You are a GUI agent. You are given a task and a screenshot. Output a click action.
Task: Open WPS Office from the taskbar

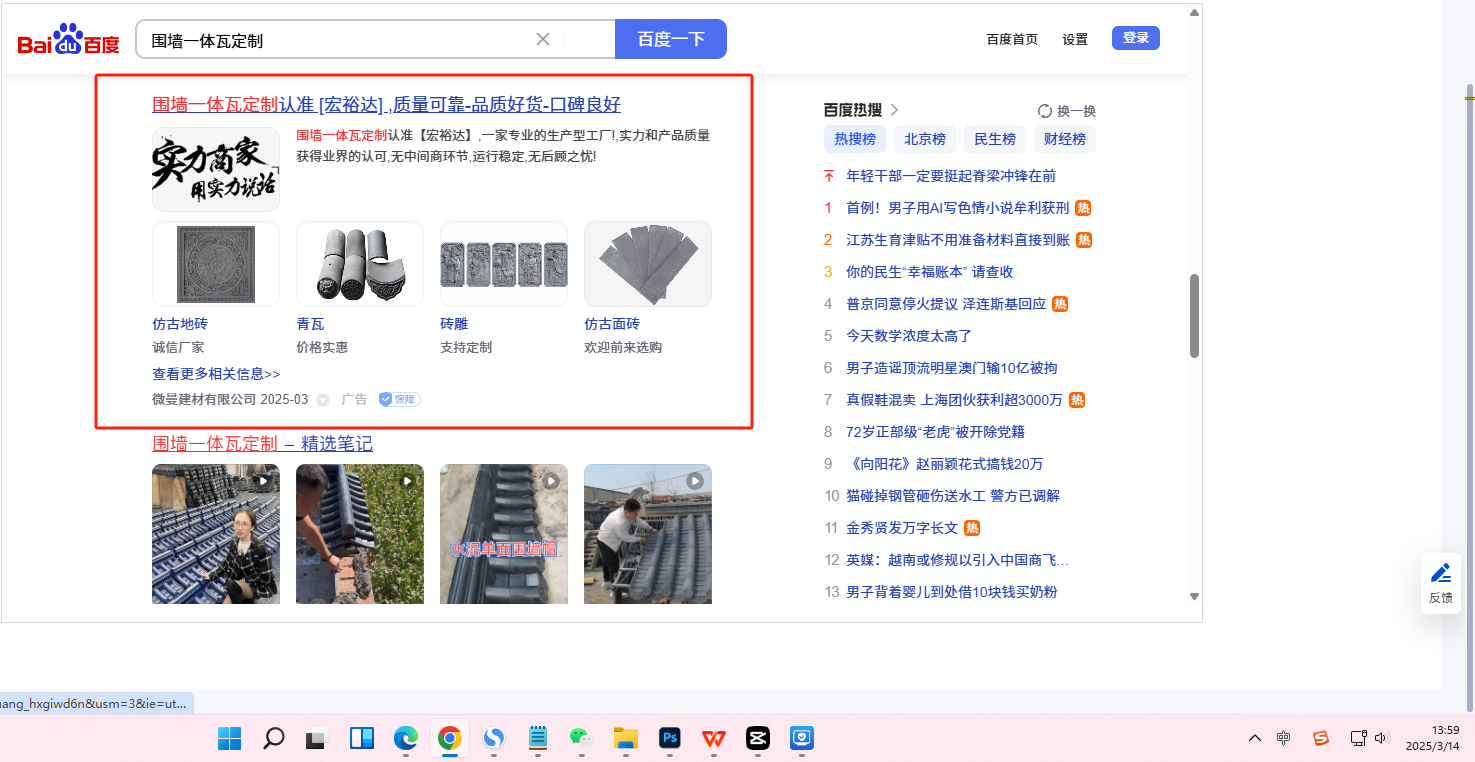714,739
